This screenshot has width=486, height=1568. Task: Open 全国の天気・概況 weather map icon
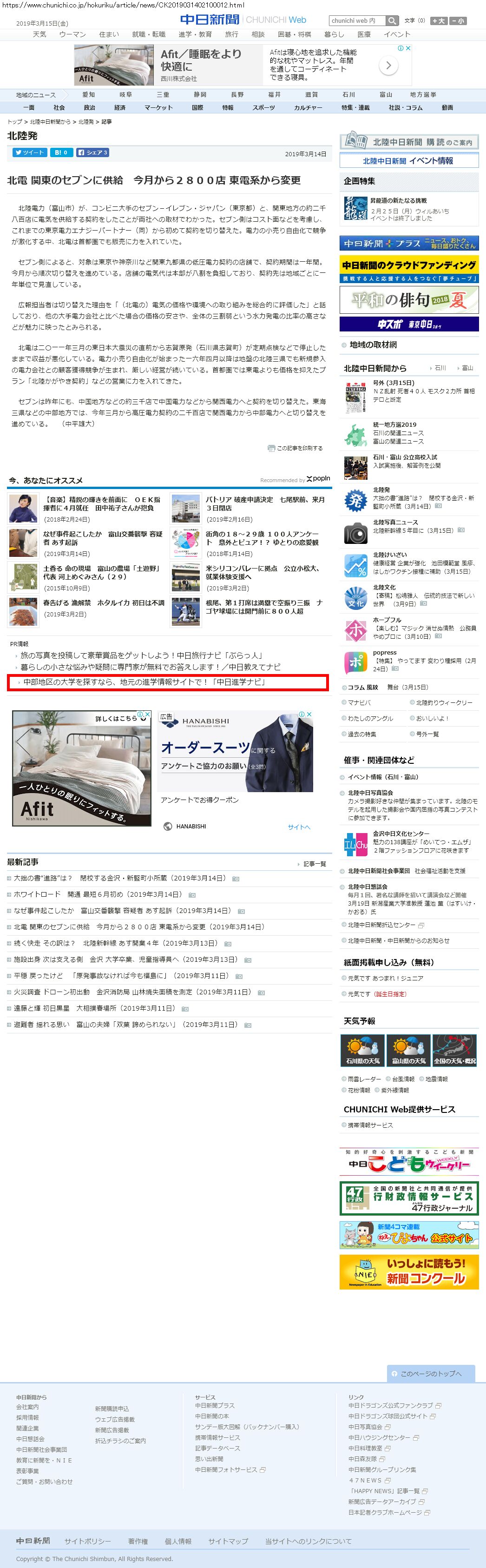pos(455,1050)
